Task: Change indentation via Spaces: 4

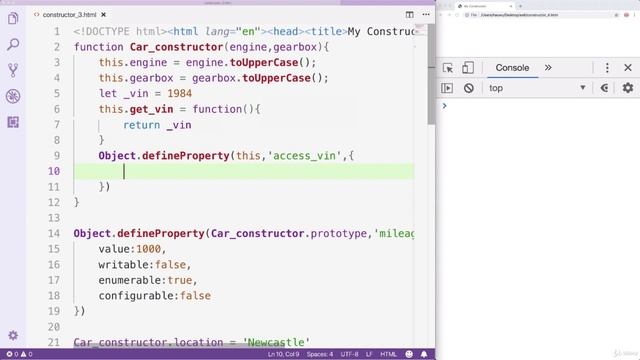Action: (320, 354)
